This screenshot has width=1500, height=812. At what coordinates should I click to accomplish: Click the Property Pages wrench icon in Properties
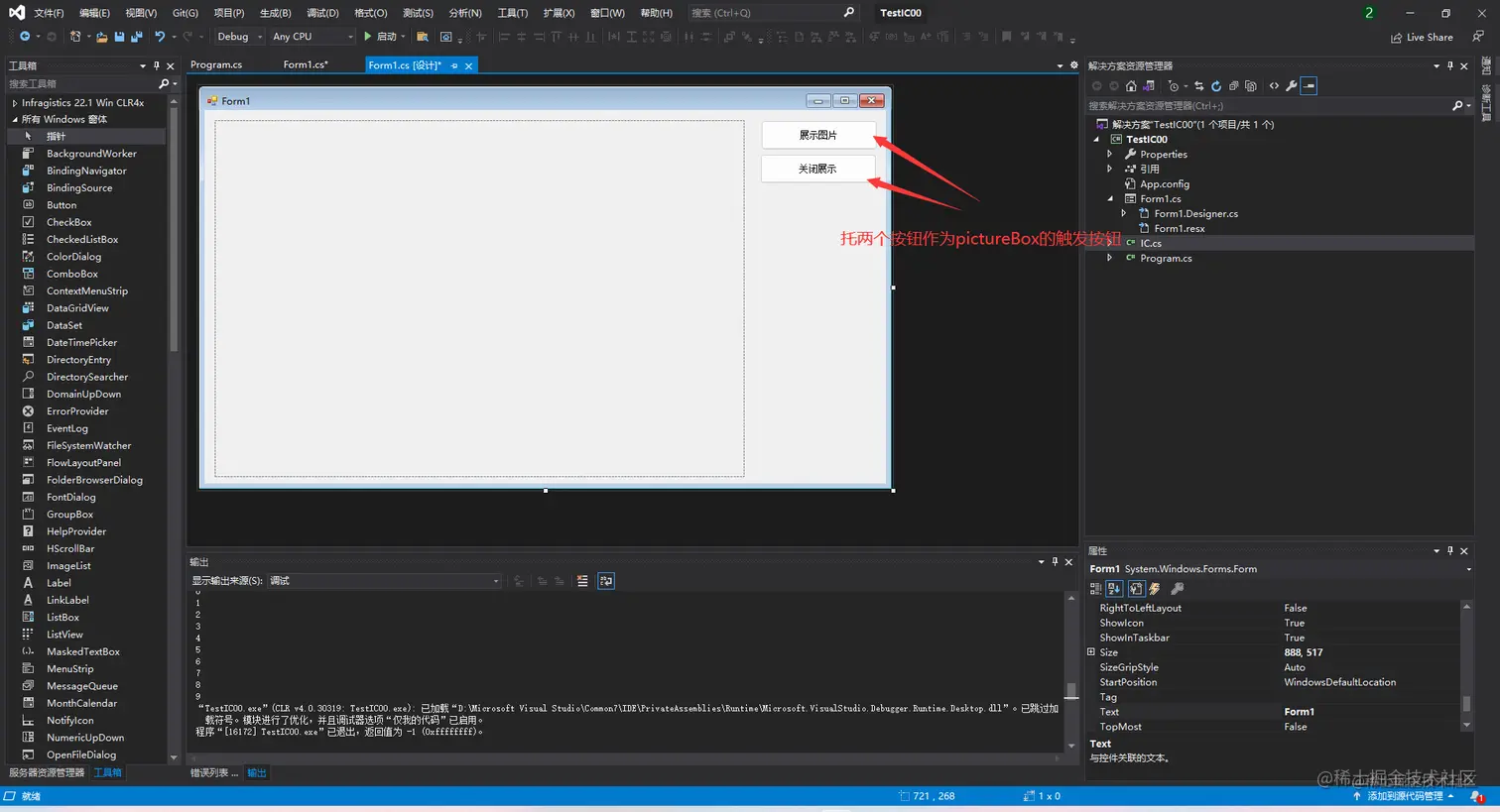pos(1178,588)
